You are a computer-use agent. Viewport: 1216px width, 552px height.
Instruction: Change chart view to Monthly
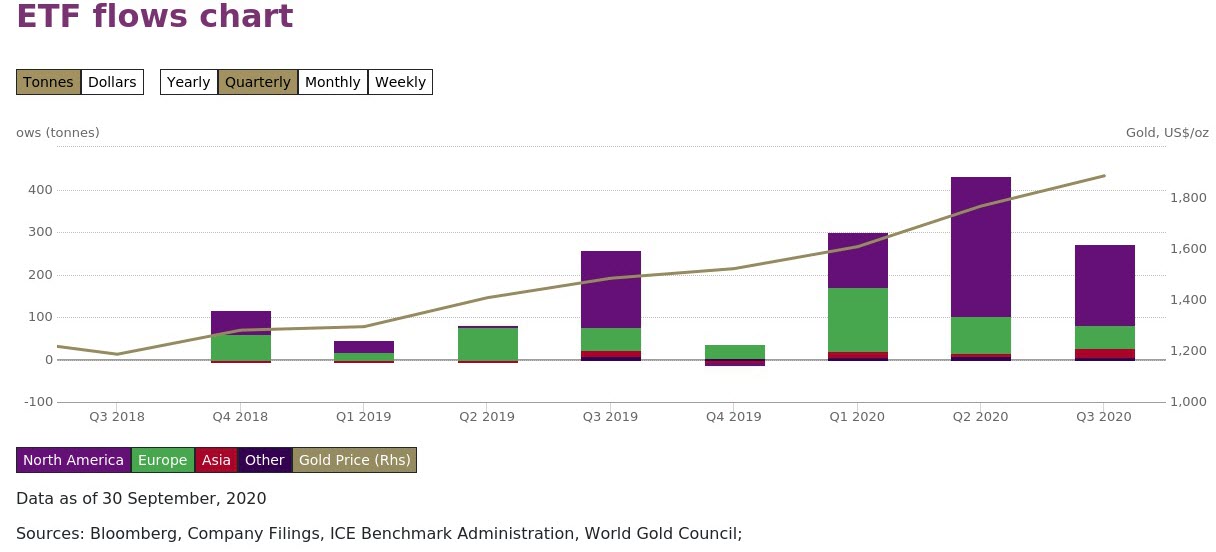(333, 82)
